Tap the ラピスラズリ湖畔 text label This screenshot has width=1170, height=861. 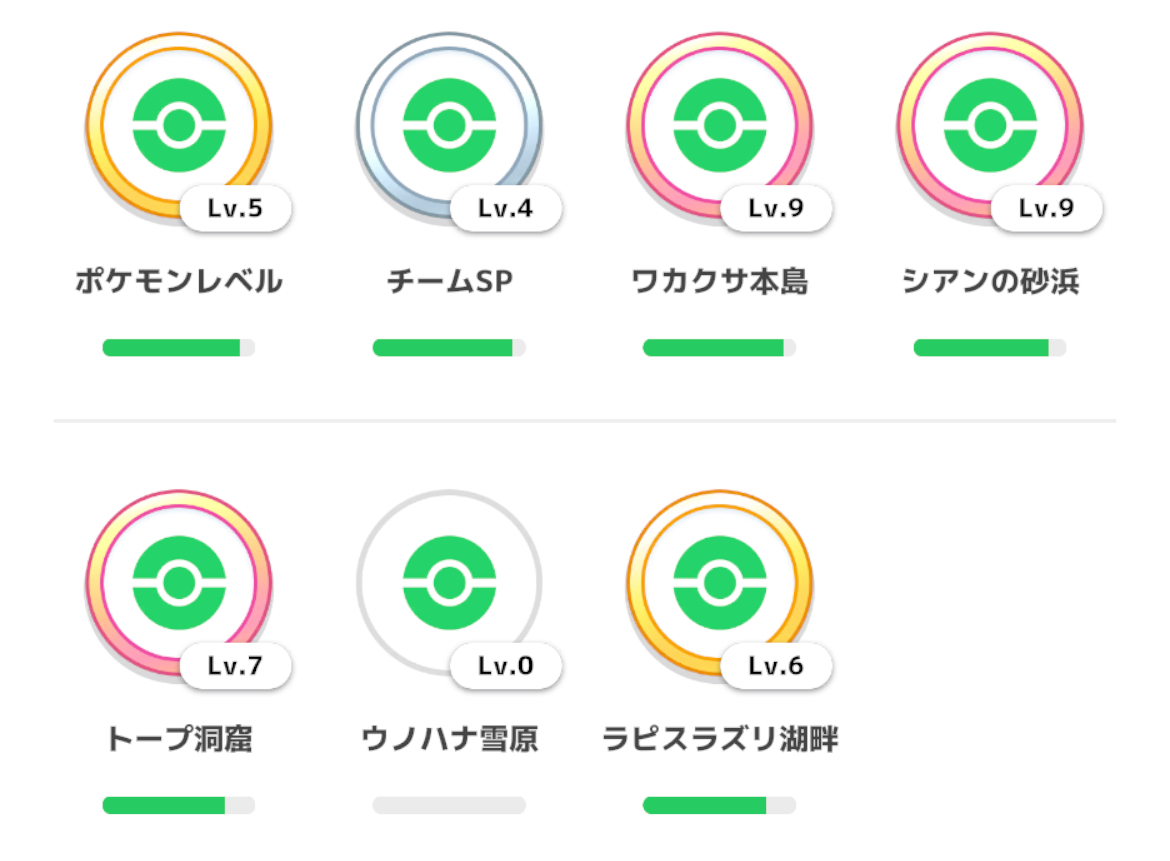[x=719, y=739]
